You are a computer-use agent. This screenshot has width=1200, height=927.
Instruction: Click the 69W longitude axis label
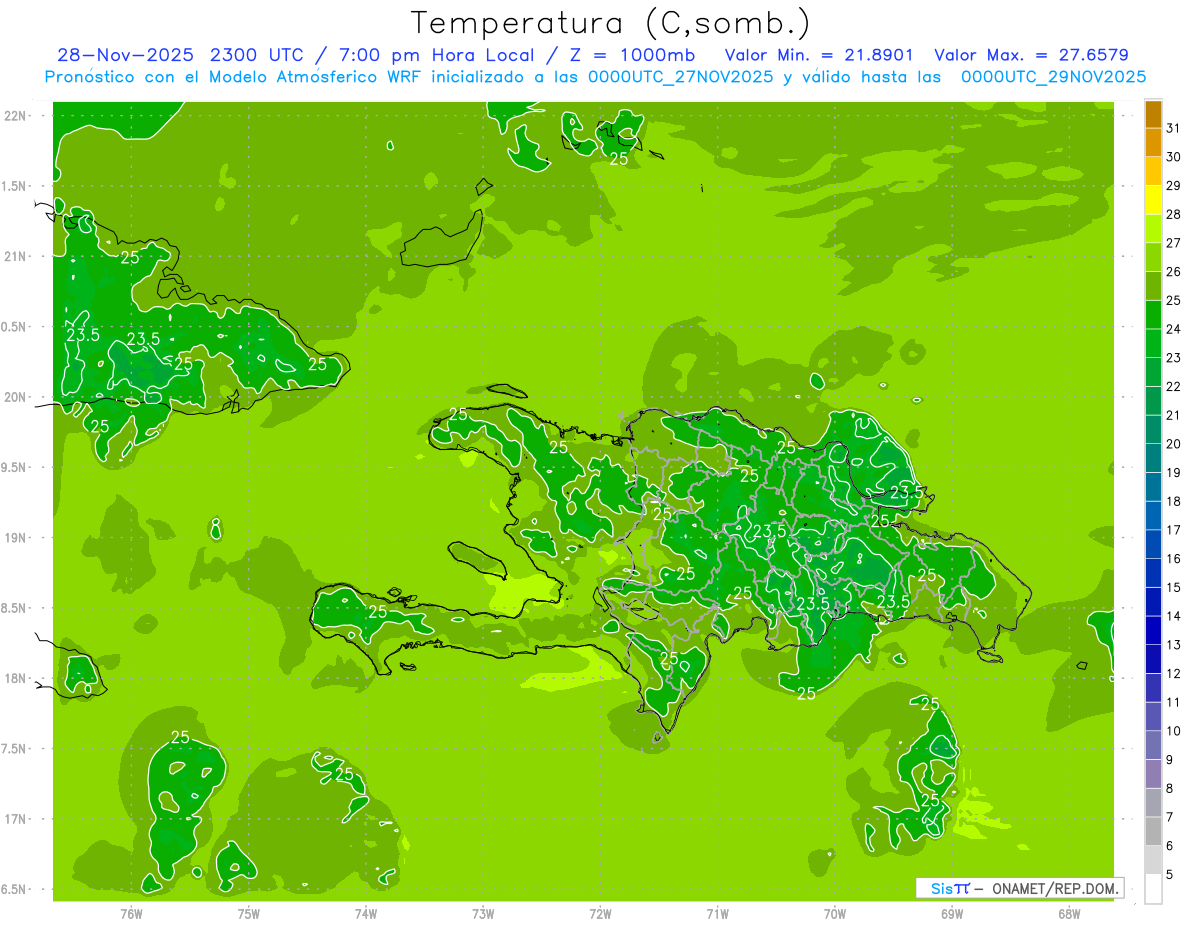click(x=951, y=913)
